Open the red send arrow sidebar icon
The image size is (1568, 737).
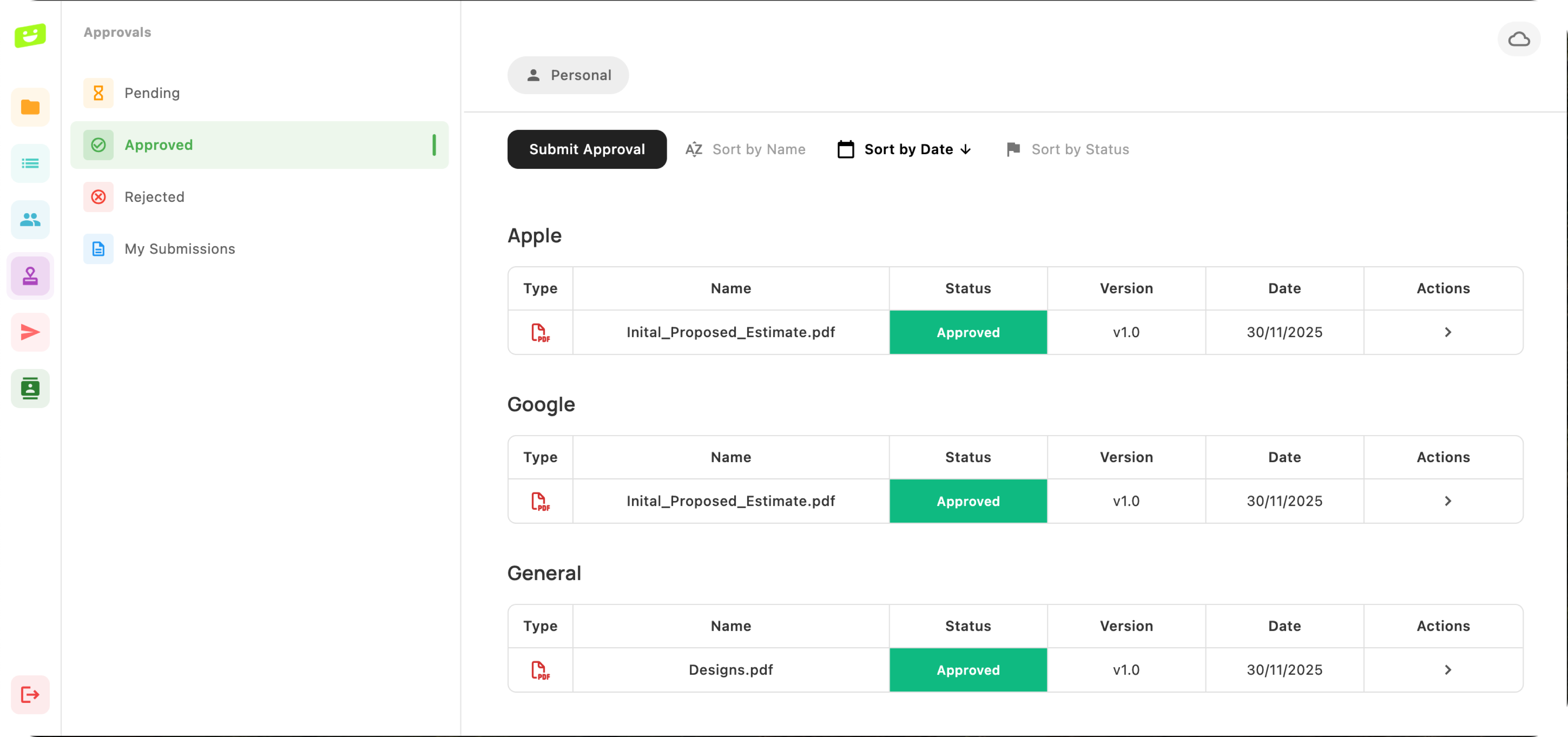pyautogui.click(x=30, y=332)
